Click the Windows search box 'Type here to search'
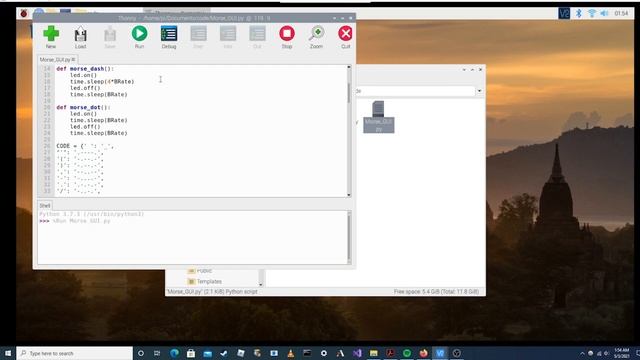Viewport: 640px width, 360px height. tap(75, 353)
